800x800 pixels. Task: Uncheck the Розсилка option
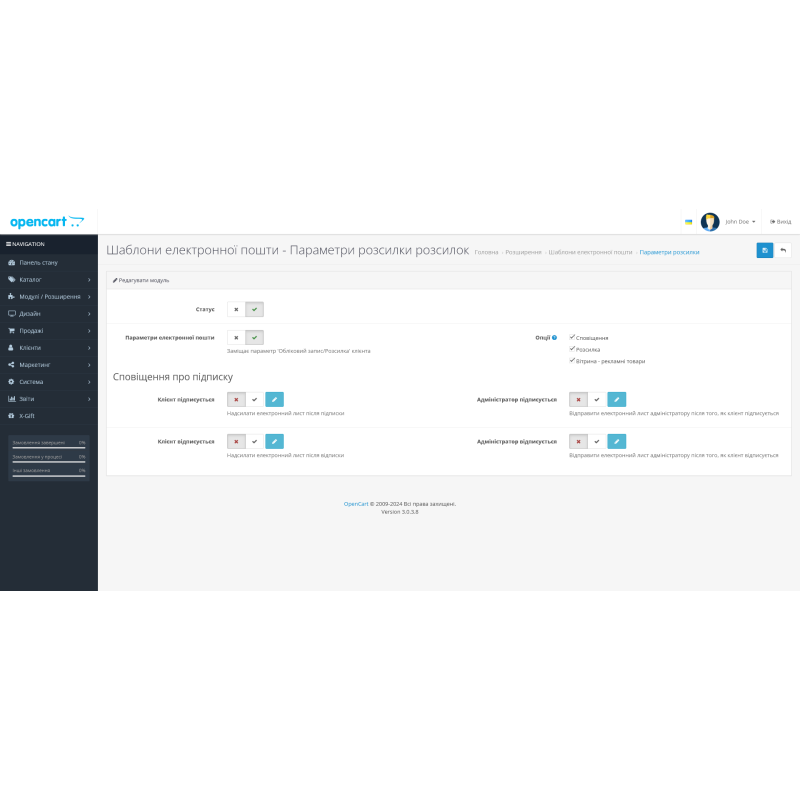coord(572,349)
